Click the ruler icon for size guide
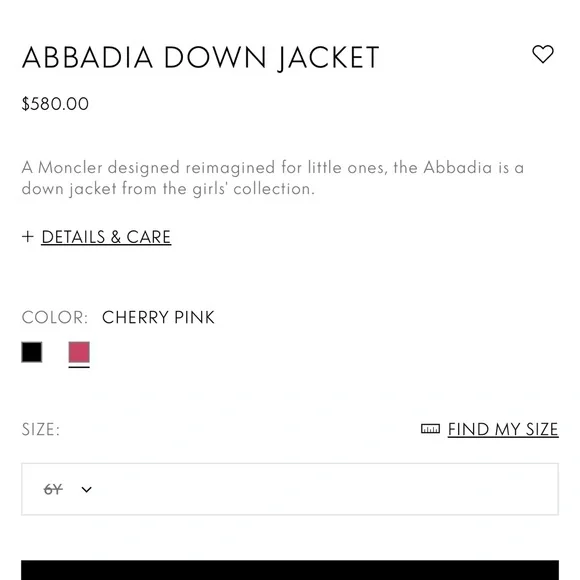This screenshot has height=580, width=580. click(430, 429)
